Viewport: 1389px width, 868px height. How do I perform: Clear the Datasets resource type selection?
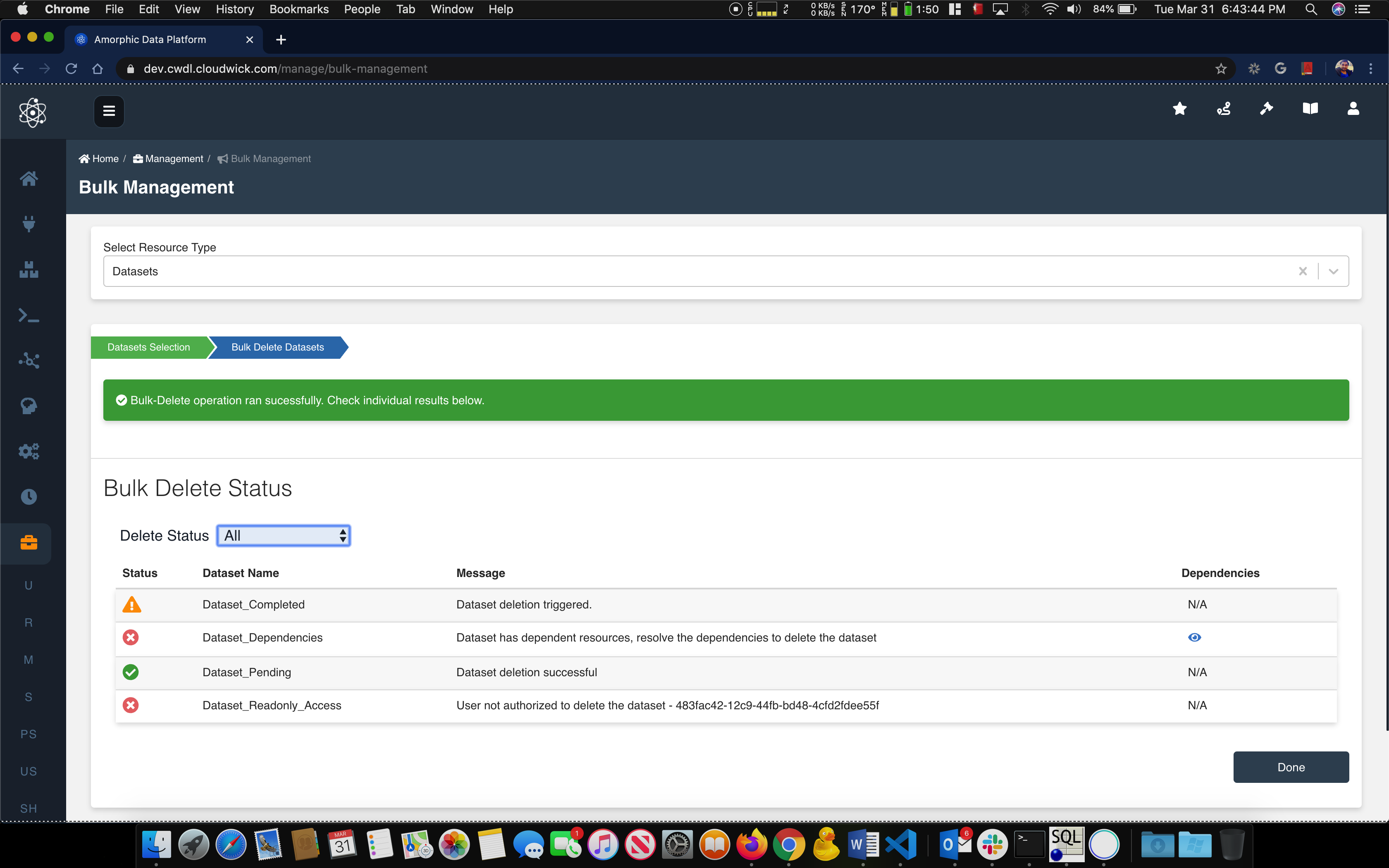click(x=1303, y=272)
